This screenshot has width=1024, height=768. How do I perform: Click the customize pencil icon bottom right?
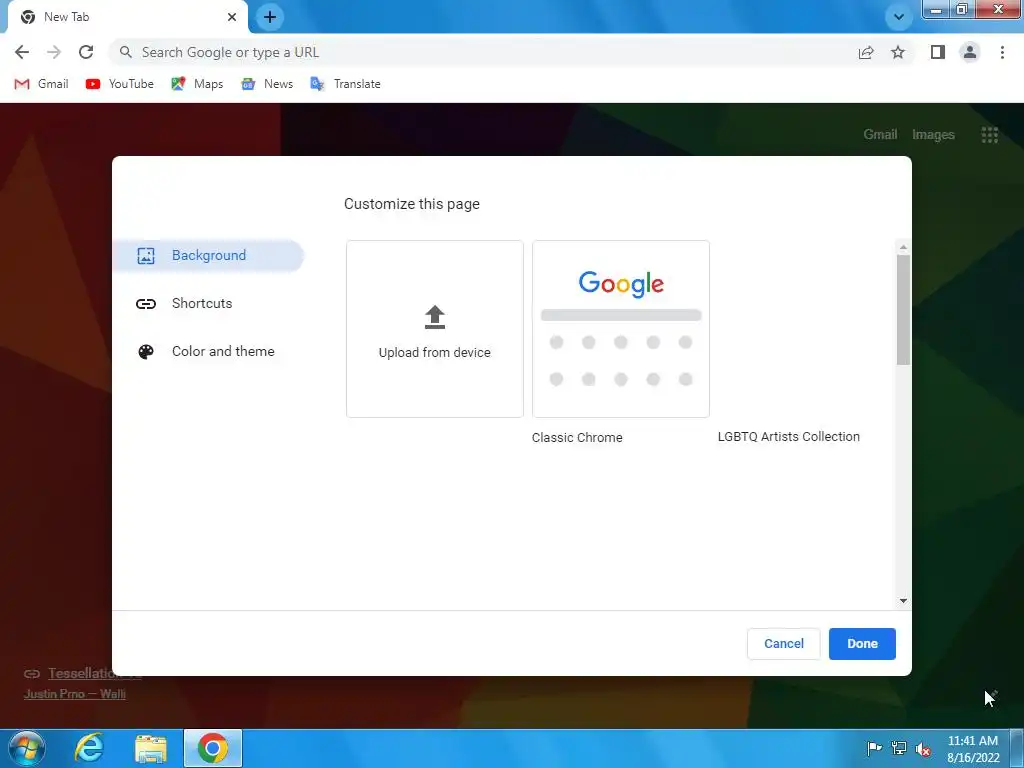pos(991,696)
